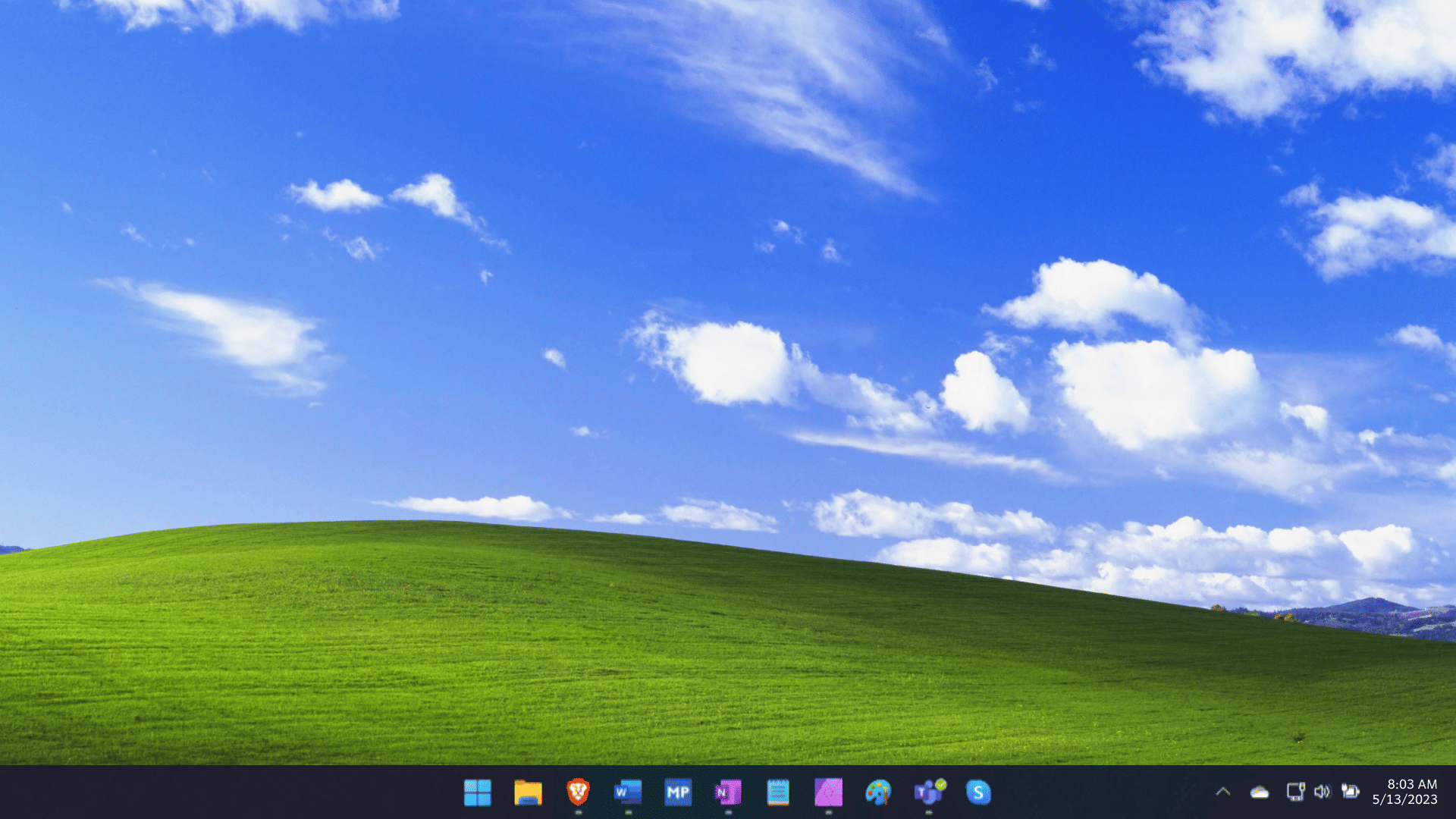Open OneDrive cloud tray icon
The height and width of the screenshot is (819, 1456).
(1260, 792)
